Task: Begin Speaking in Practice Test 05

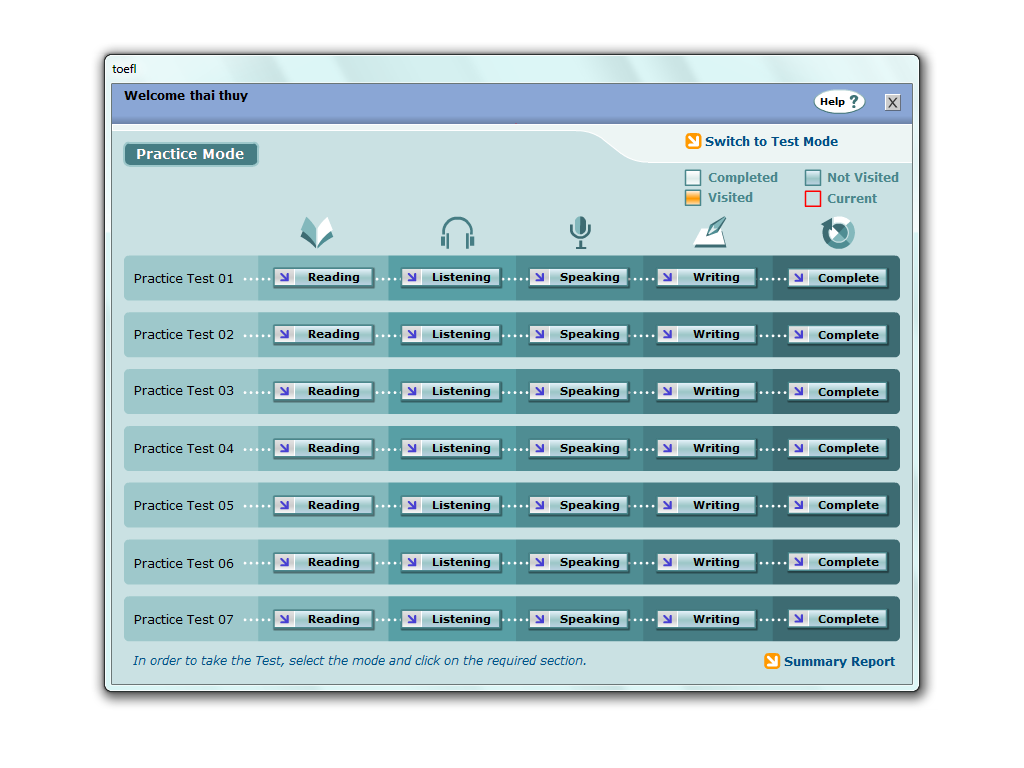Action: click(579, 505)
